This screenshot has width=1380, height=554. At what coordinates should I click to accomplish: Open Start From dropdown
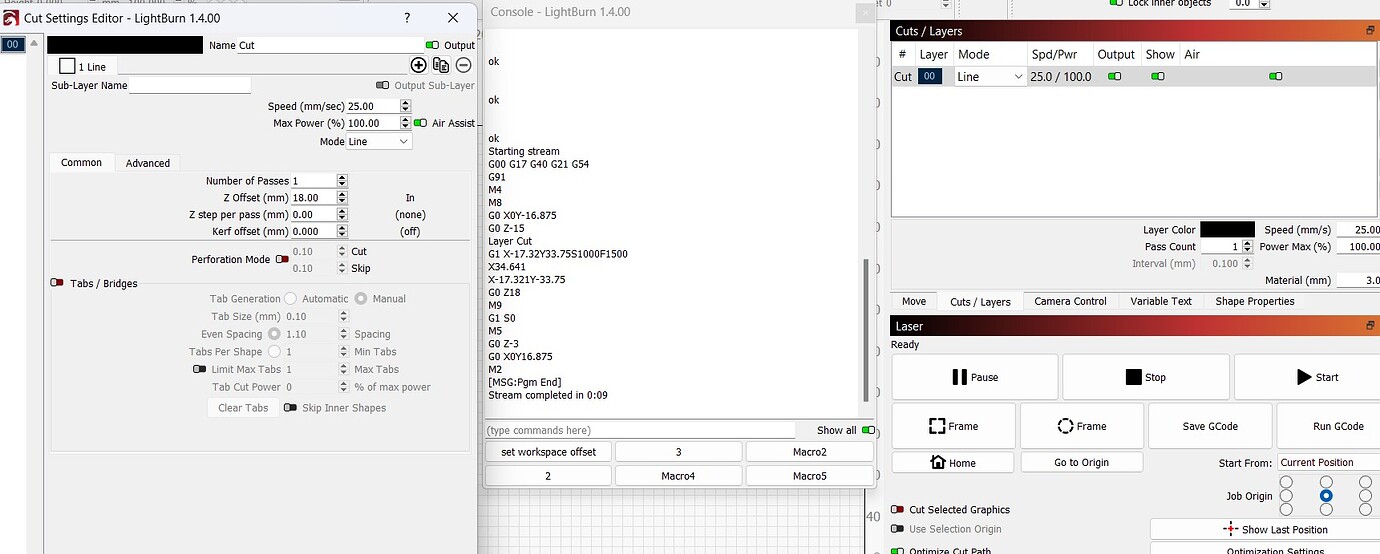[1328, 462]
